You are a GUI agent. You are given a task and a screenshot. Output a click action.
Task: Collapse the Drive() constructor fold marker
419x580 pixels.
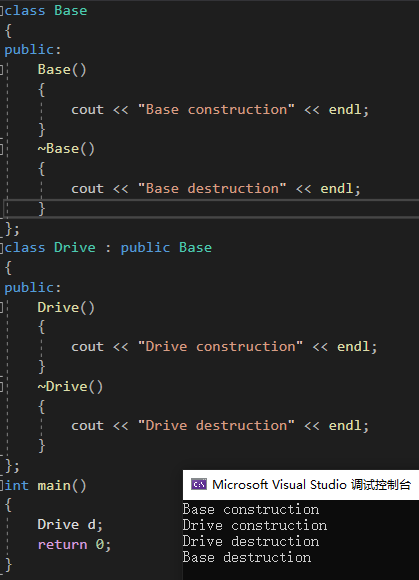coord(1,307)
